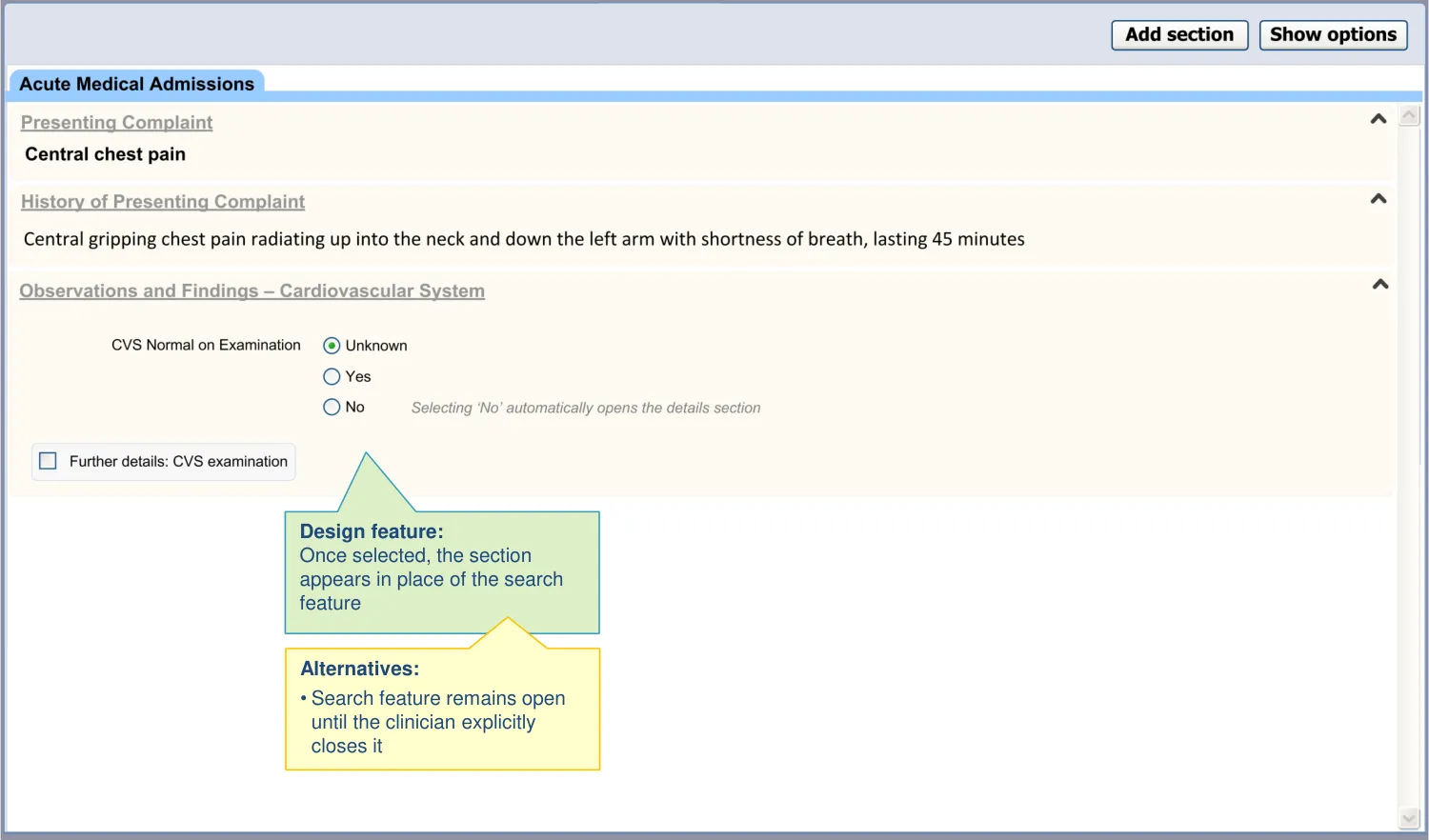Open History of Presenting Complaint heading link
This screenshot has width=1429, height=840.
coord(163,202)
